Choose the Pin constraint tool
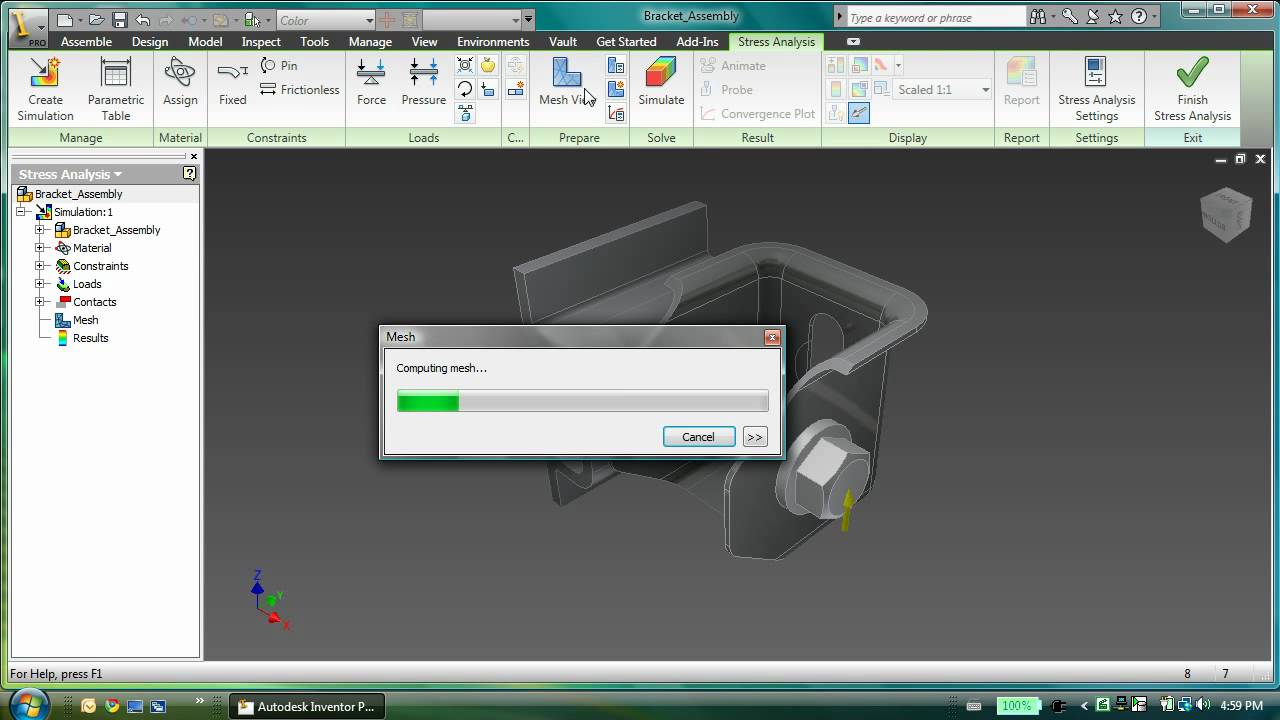The width and height of the screenshot is (1280, 720). 279,65
